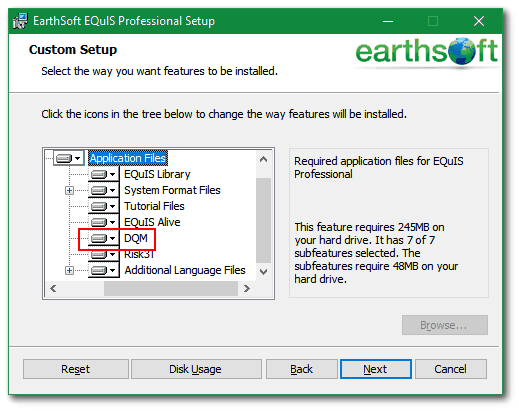Select the DQM tree item label
This screenshot has height=411, width=519.
[136, 238]
